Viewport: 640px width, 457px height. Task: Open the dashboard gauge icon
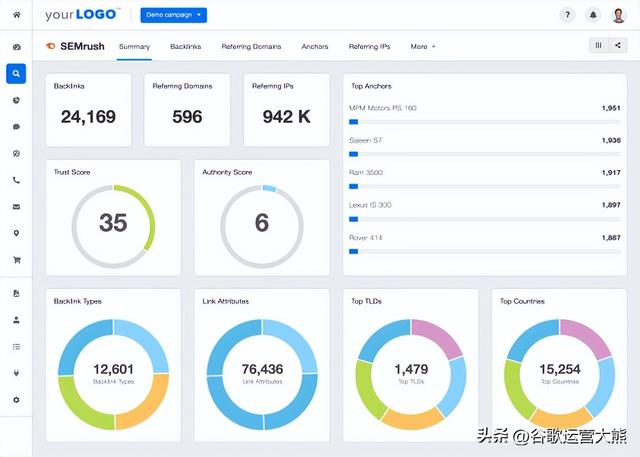[16, 47]
